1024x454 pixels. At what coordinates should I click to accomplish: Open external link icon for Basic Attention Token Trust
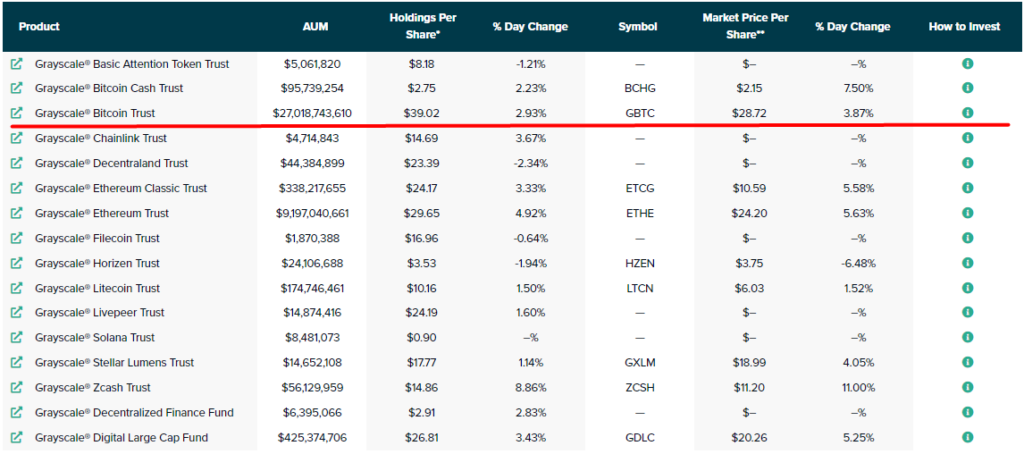pos(17,64)
